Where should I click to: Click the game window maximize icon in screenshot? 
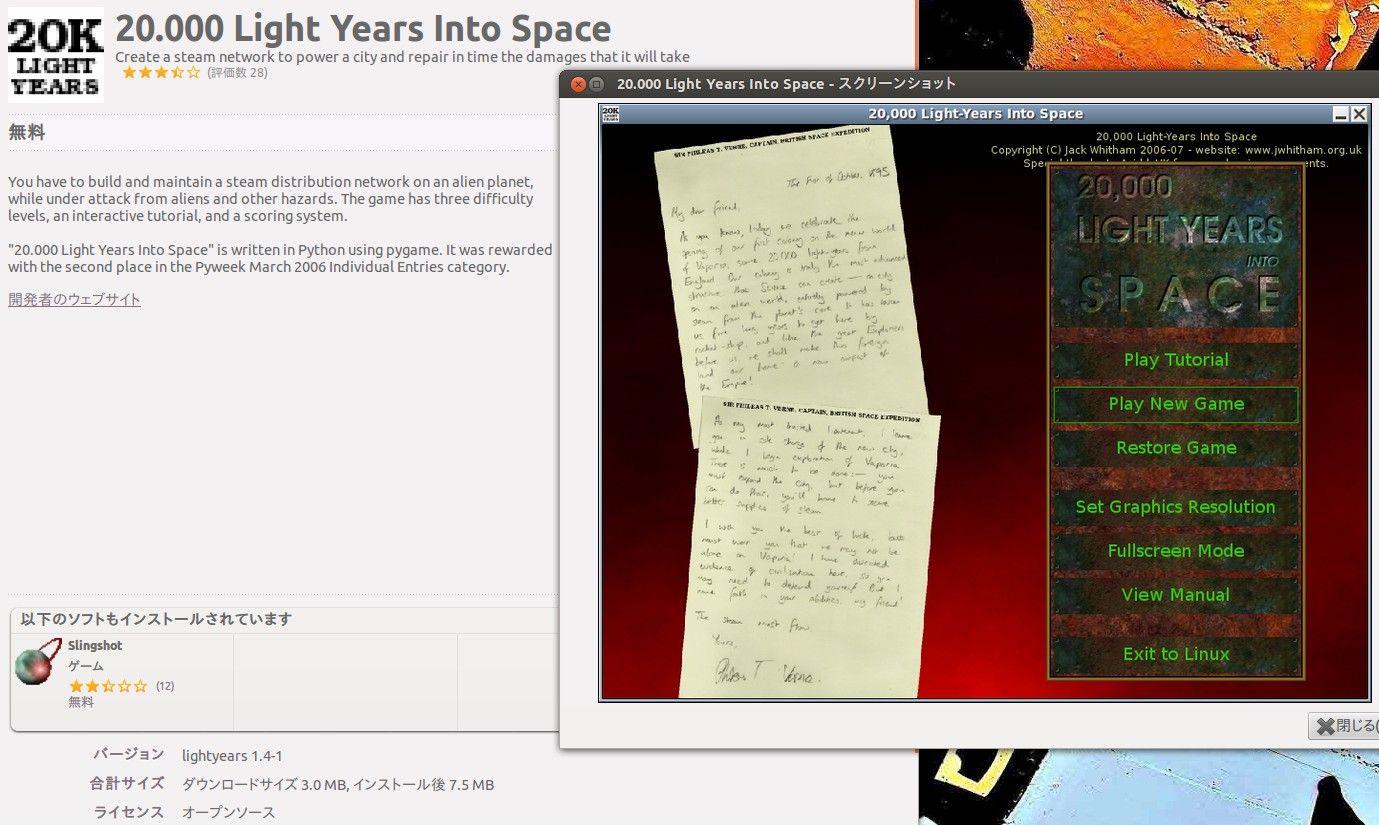coord(1342,114)
